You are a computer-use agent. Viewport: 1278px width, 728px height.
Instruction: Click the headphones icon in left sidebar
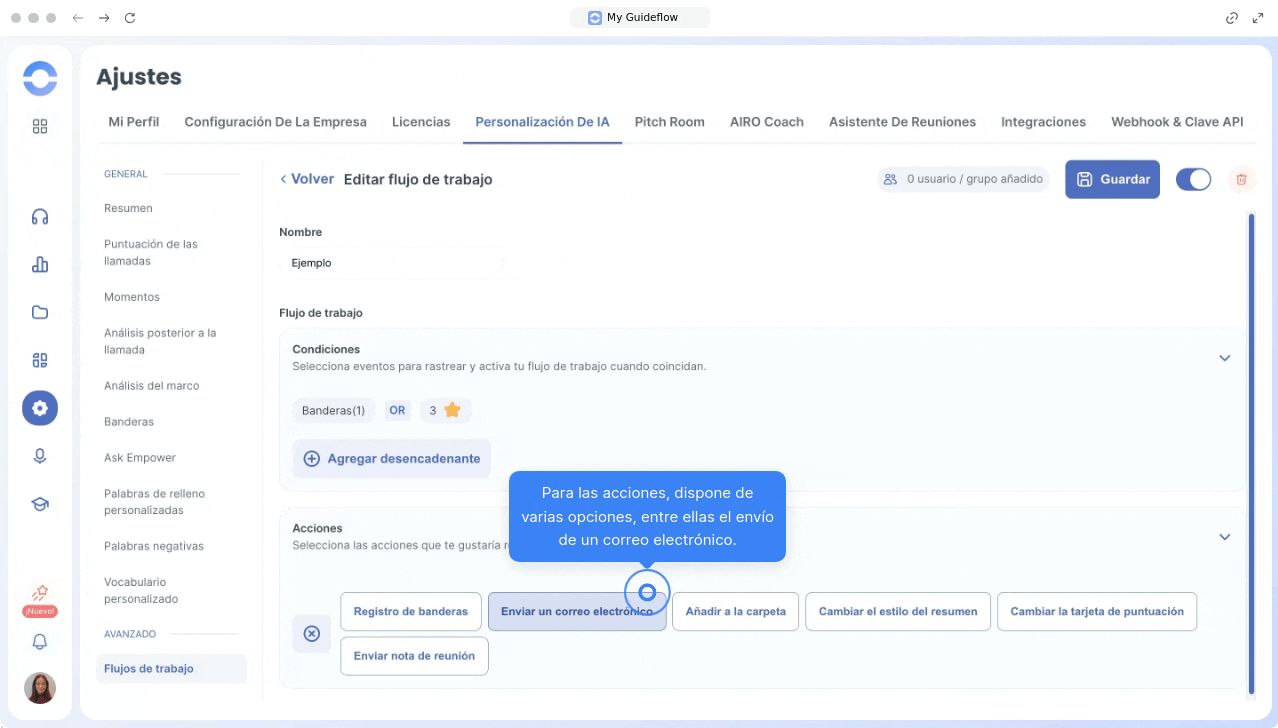point(40,217)
